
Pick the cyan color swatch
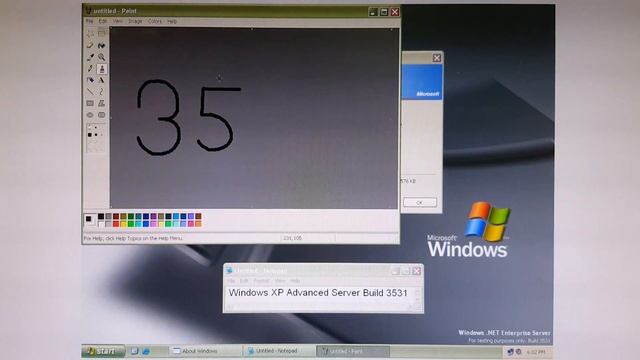[x=138, y=224]
